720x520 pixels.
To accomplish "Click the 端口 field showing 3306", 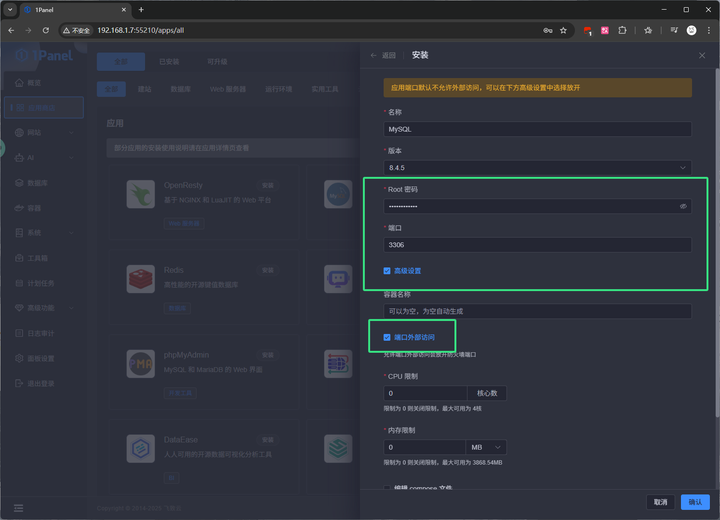I will click(x=537, y=245).
